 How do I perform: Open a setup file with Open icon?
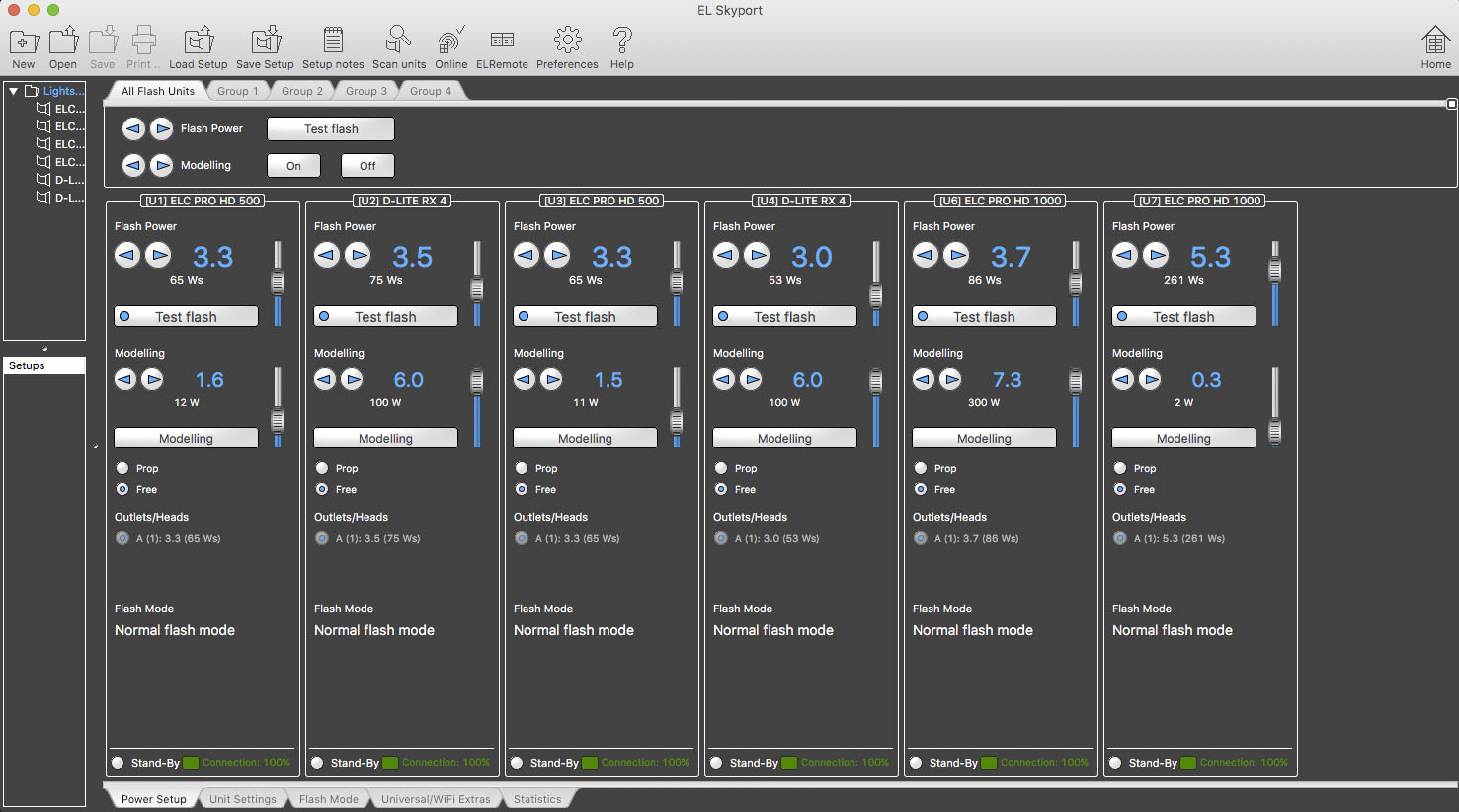click(x=63, y=41)
